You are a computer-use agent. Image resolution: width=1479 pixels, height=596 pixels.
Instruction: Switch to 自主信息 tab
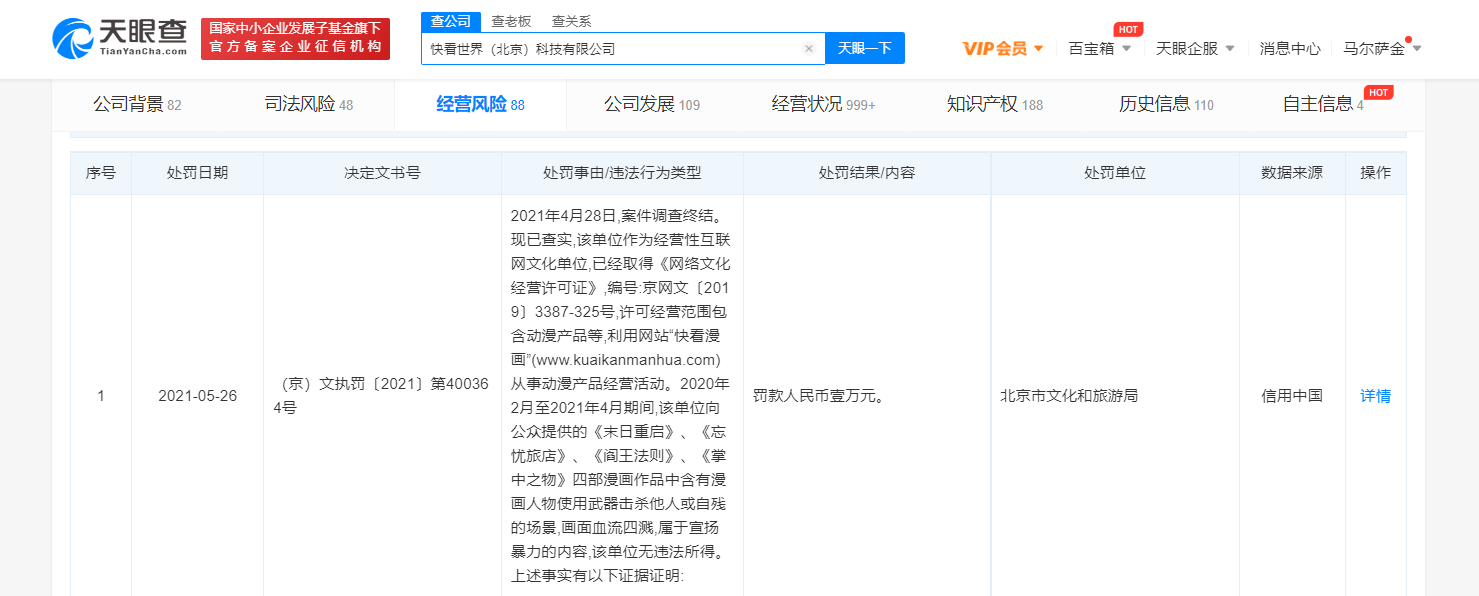pyautogui.click(x=1323, y=104)
